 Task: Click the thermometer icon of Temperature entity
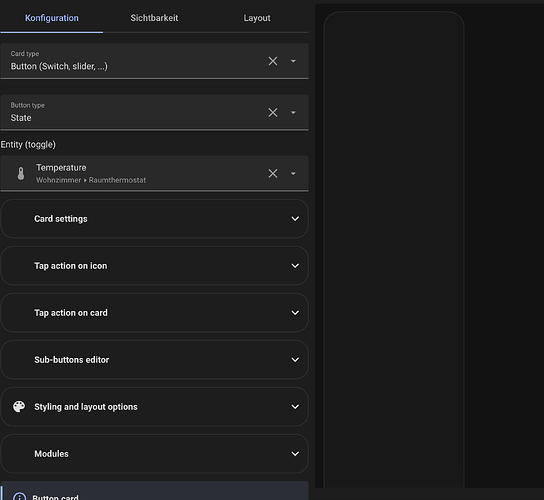coord(21,173)
